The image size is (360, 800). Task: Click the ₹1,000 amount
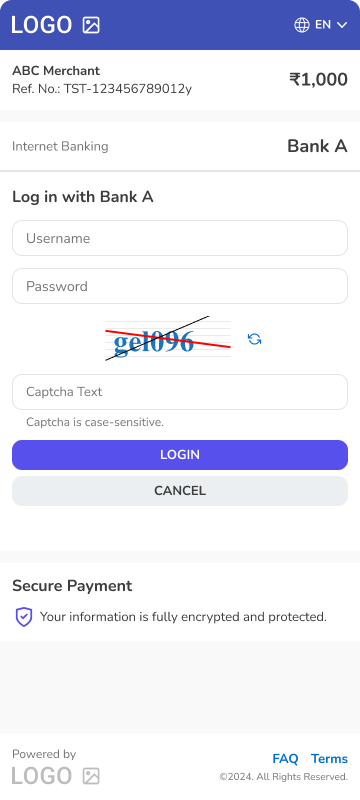click(x=319, y=80)
